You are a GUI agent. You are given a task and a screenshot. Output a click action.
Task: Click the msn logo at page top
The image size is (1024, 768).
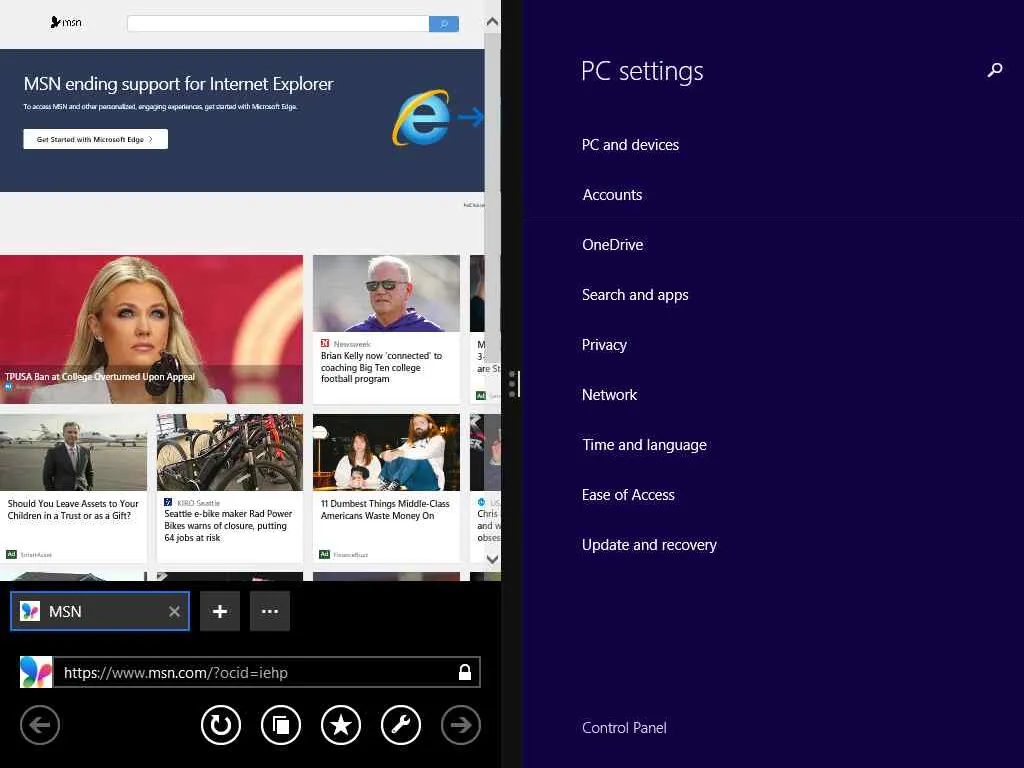[x=66, y=22]
